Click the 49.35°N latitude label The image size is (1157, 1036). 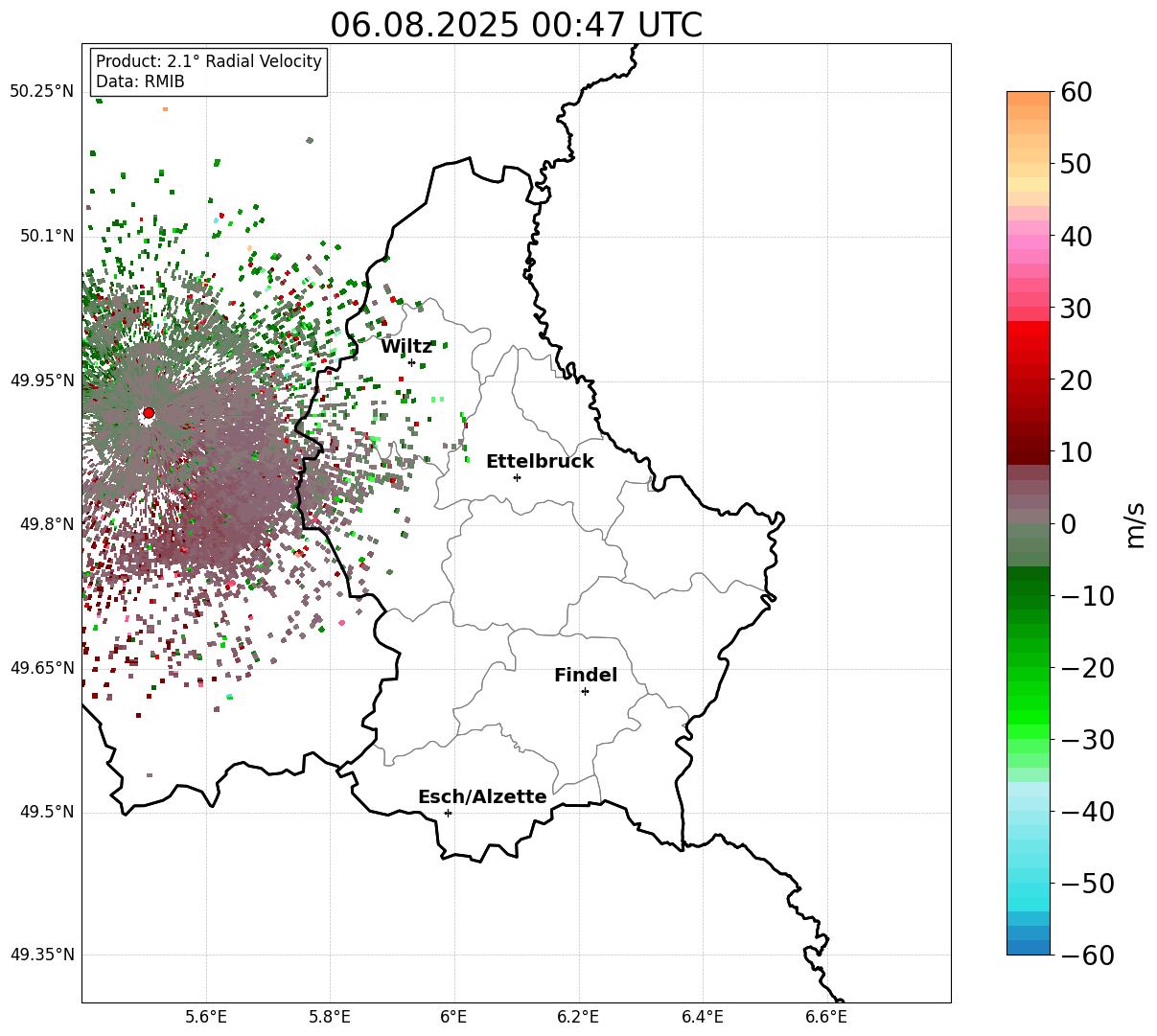(42, 955)
